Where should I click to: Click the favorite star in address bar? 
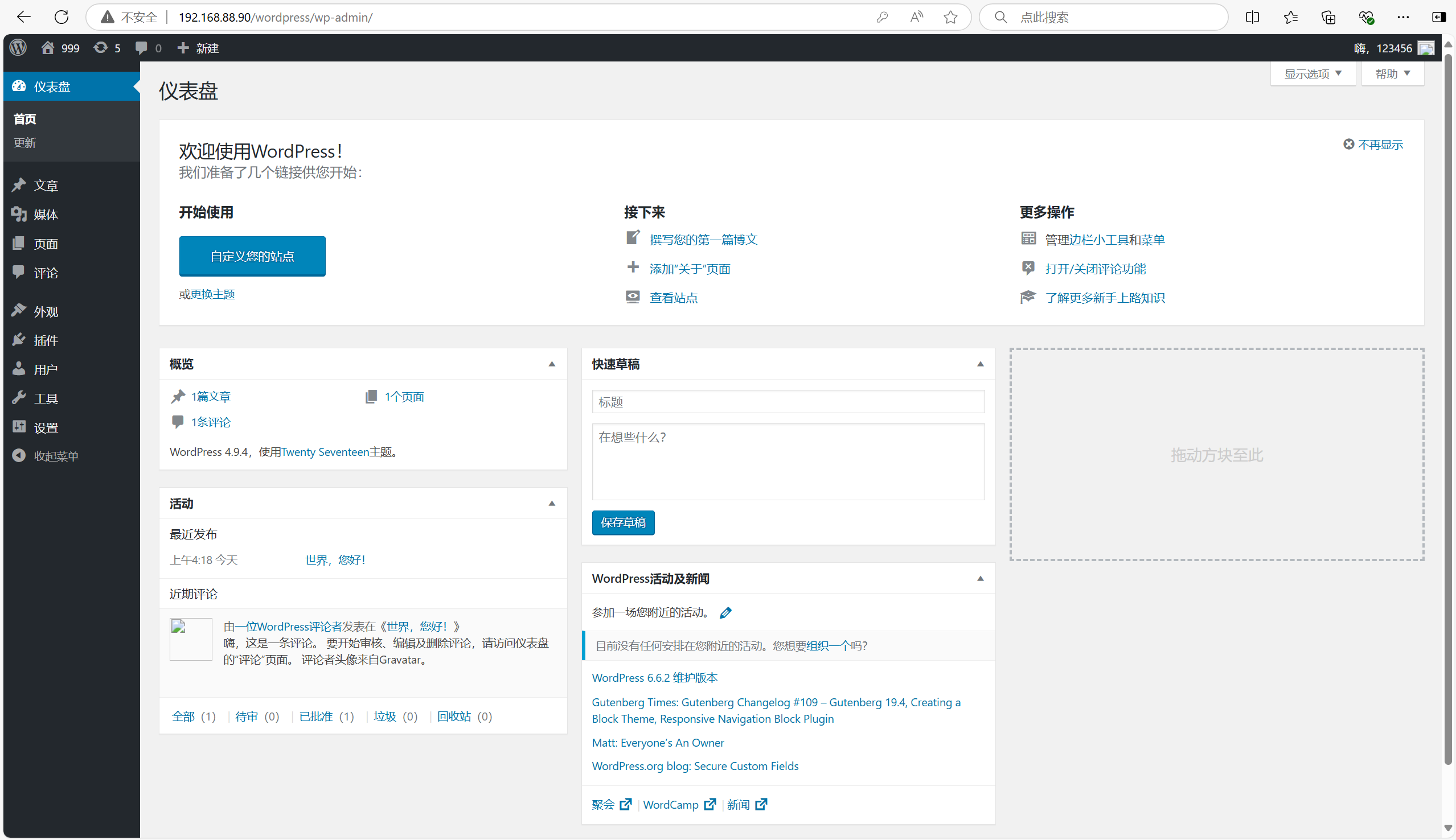pos(950,17)
